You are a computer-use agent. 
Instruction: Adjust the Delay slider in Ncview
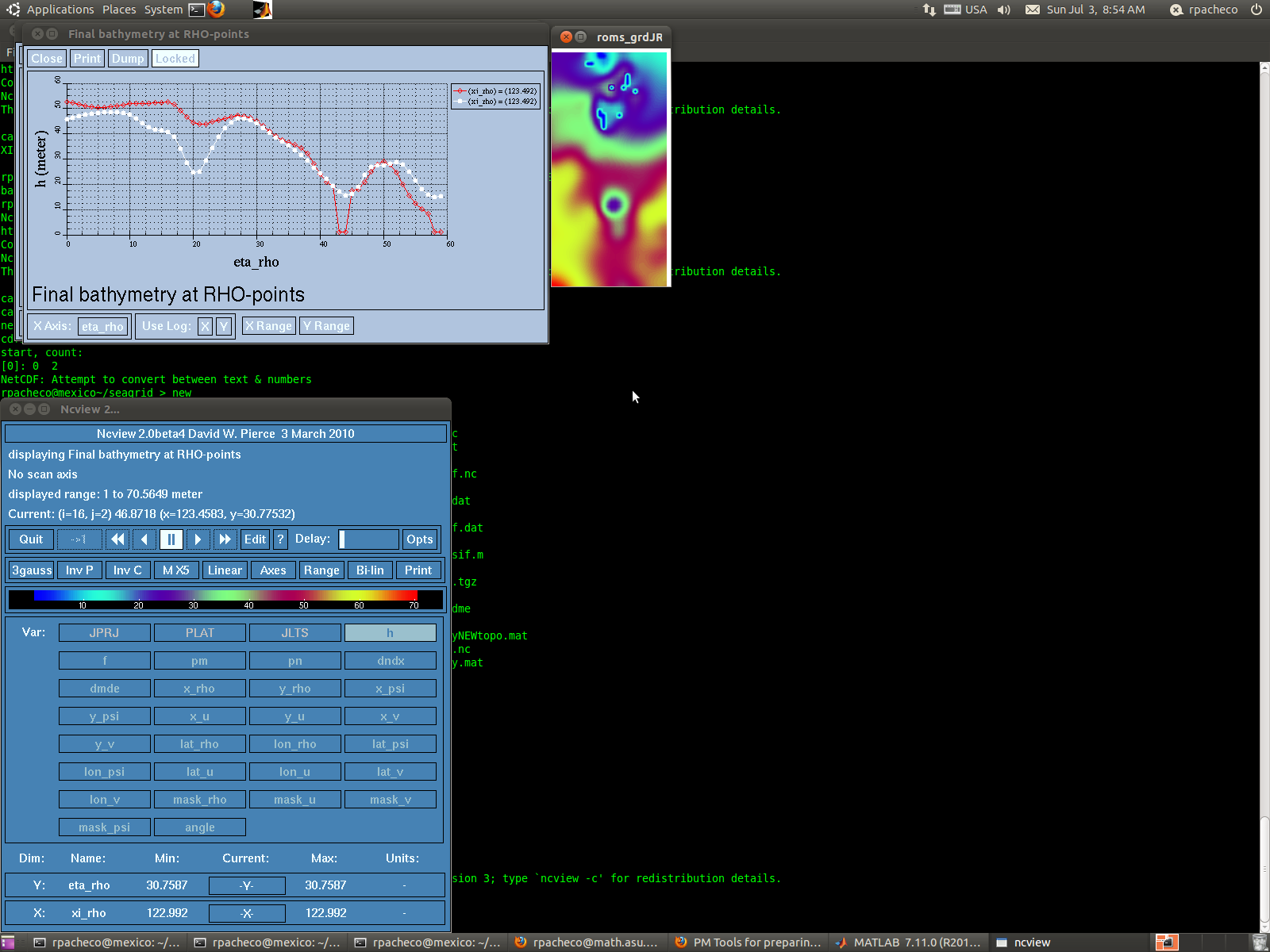pyautogui.click(x=368, y=539)
